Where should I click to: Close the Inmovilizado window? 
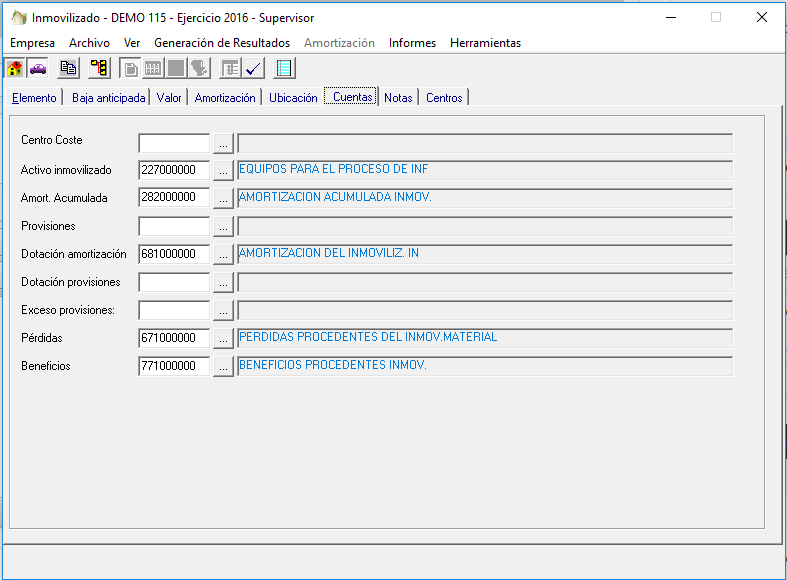pos(761,18)
